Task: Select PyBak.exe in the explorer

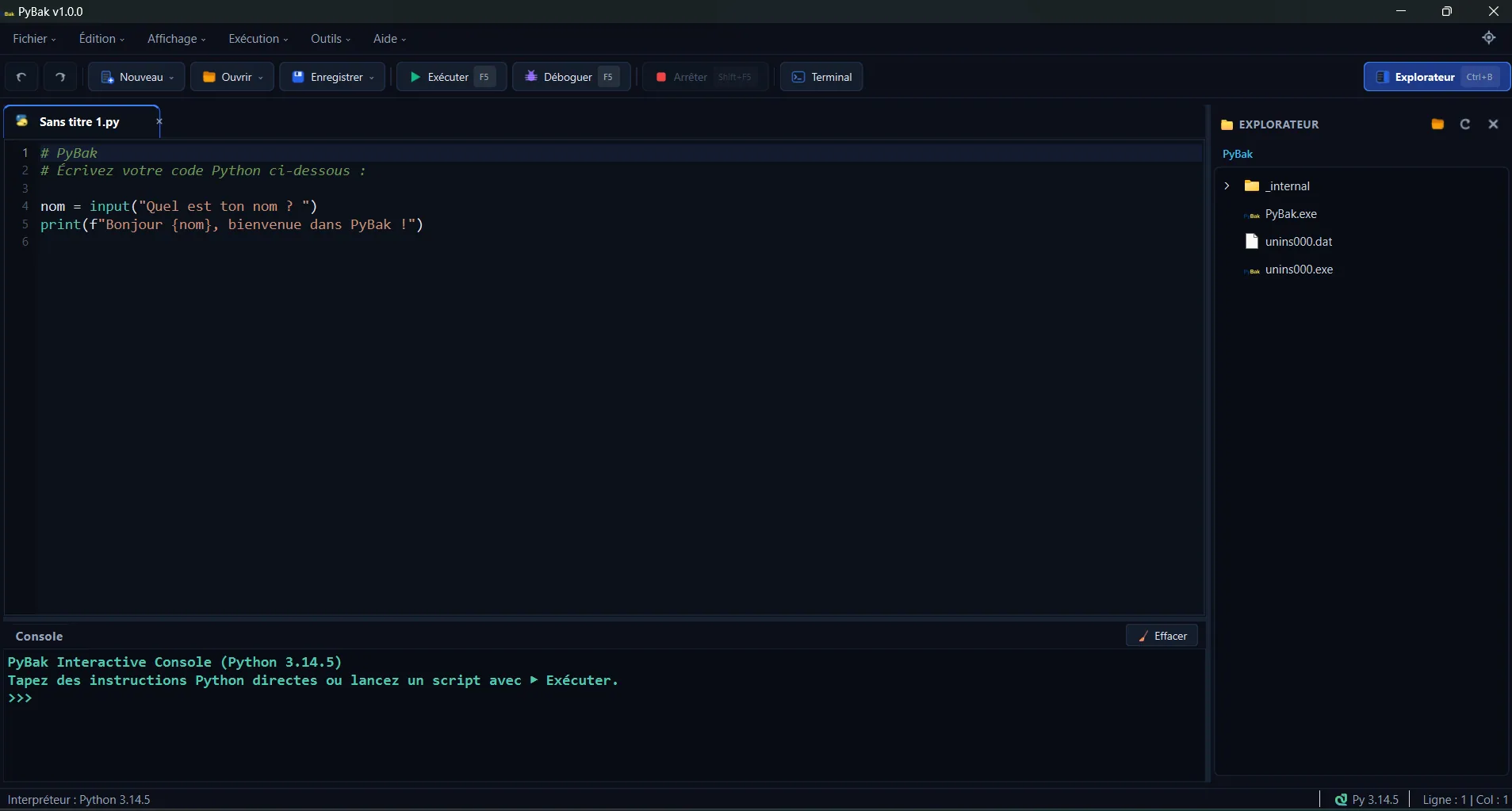Action: pos(1291,214)
